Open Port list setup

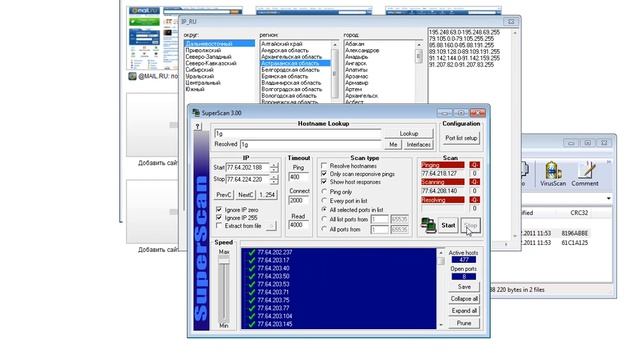461,138
